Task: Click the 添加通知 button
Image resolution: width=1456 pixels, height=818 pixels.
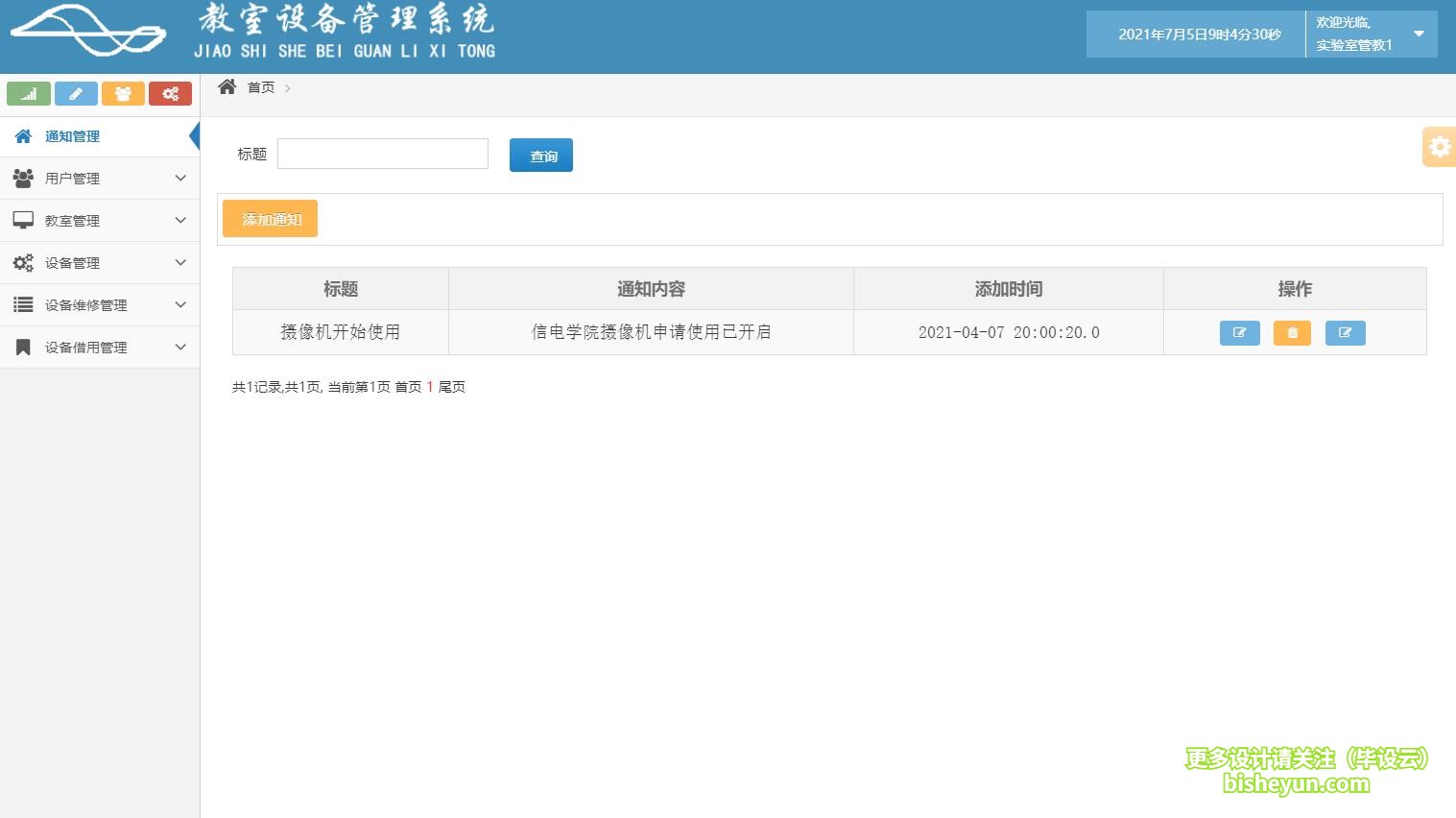Action: click(x=269, y=218)
